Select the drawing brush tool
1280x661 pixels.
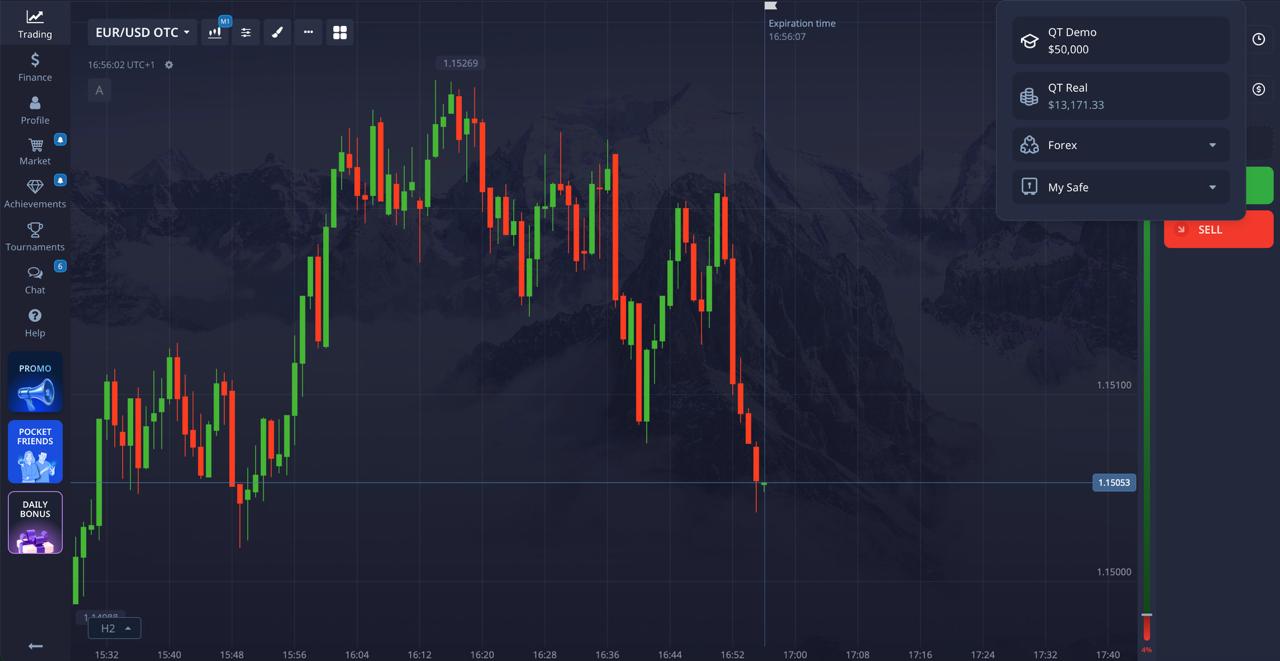(x=277, y=32)
